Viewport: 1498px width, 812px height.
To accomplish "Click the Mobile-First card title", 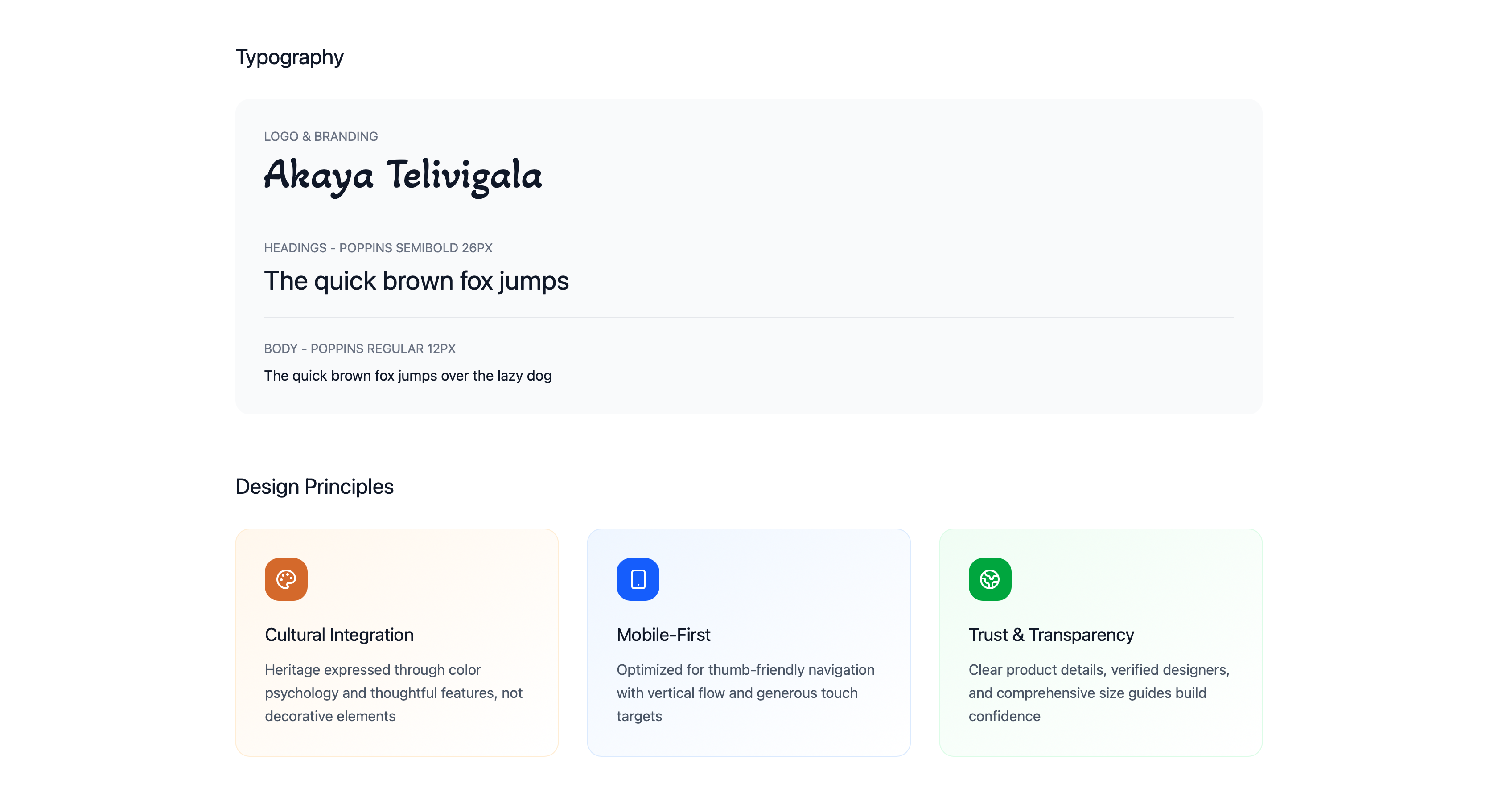I will coord(663,635).
